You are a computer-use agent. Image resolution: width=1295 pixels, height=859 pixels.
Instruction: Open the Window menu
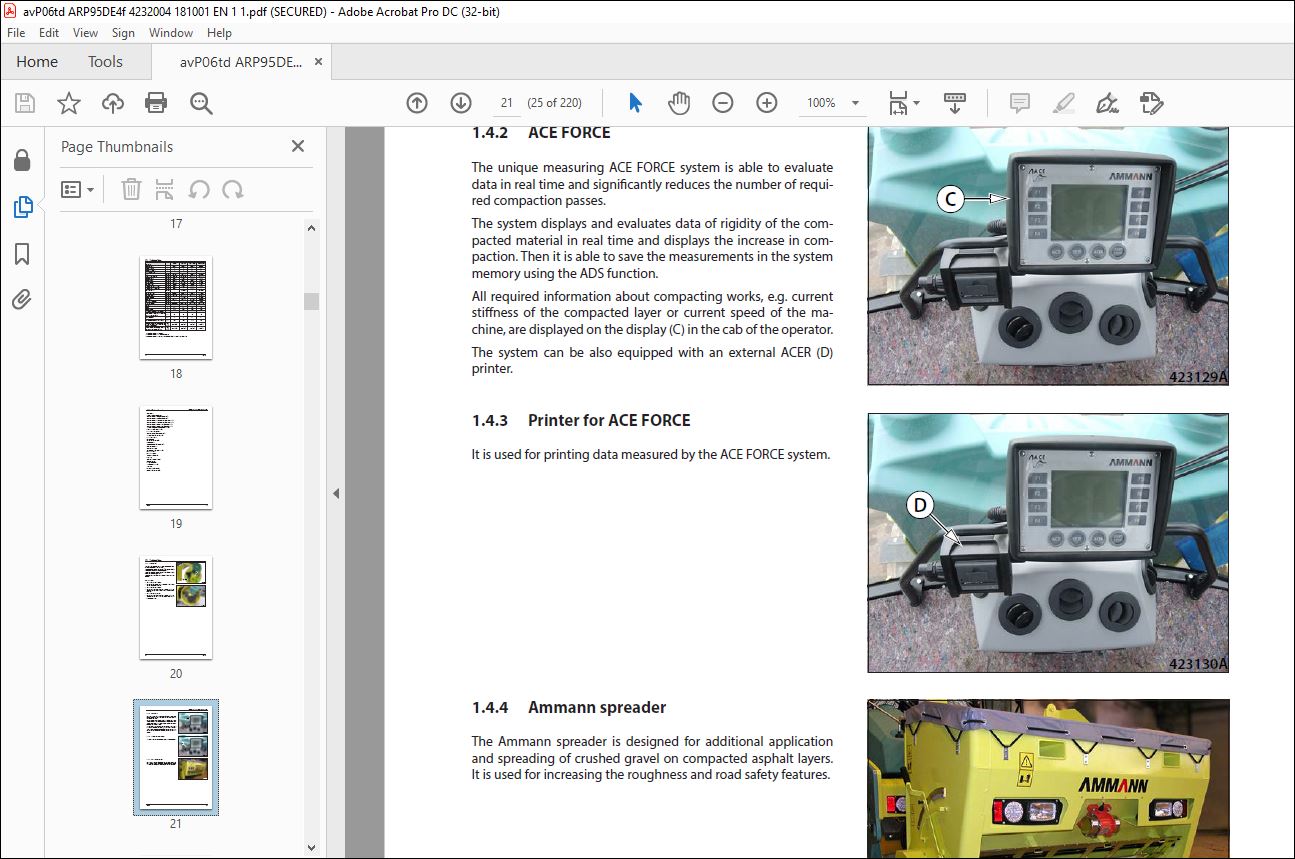click(x=171, y=33)
